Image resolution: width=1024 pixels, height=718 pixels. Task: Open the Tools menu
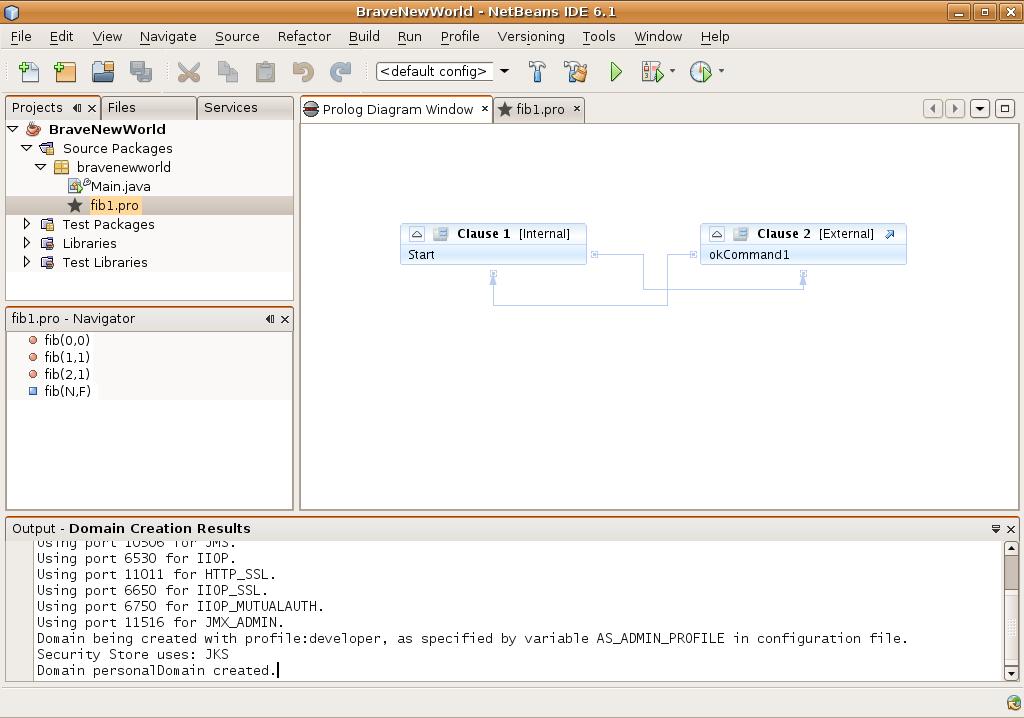click(x=599, y=37)
